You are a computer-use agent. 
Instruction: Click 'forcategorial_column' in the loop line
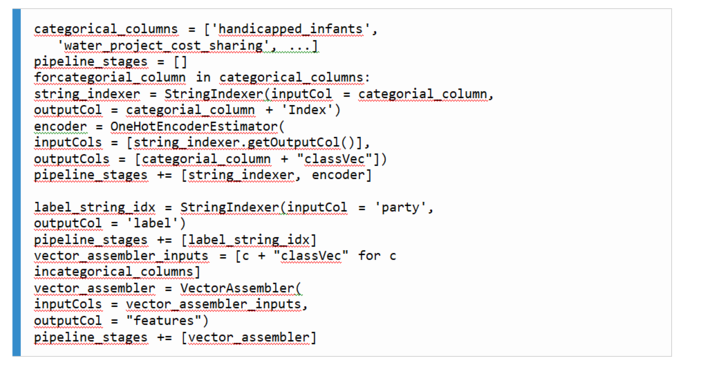(x=110, y=78)
